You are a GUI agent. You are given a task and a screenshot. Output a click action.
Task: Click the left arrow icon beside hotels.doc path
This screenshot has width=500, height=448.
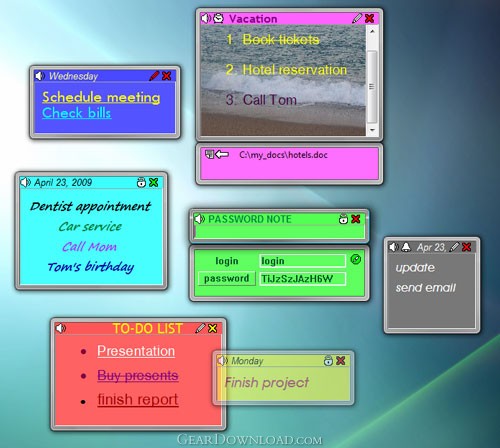(222, 154)
